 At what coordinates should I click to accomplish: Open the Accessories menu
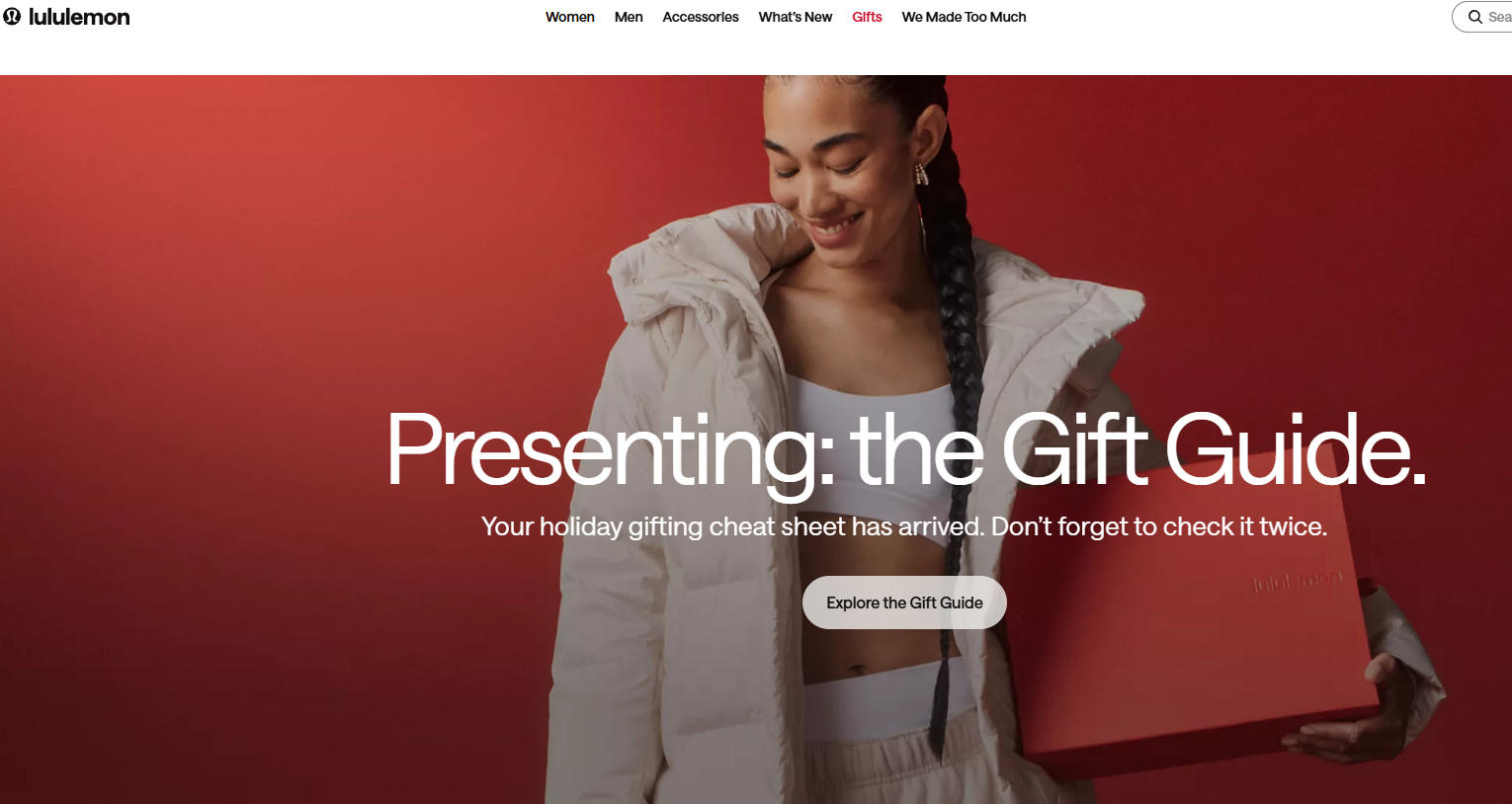[701, 17]
